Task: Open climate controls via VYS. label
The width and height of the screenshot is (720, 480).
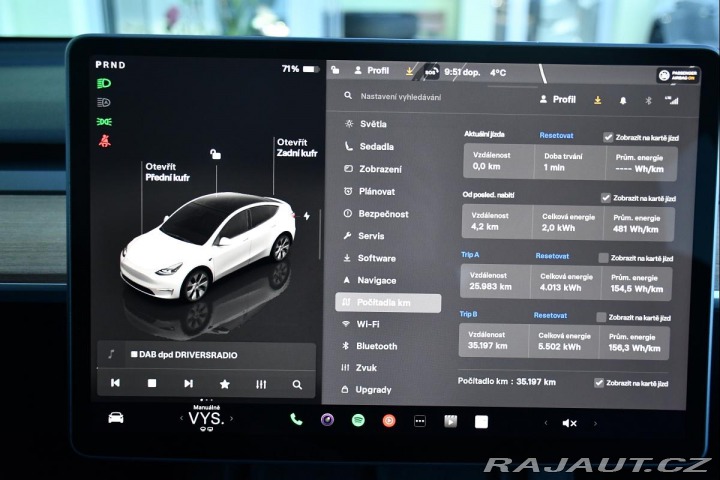Action: 206,418
